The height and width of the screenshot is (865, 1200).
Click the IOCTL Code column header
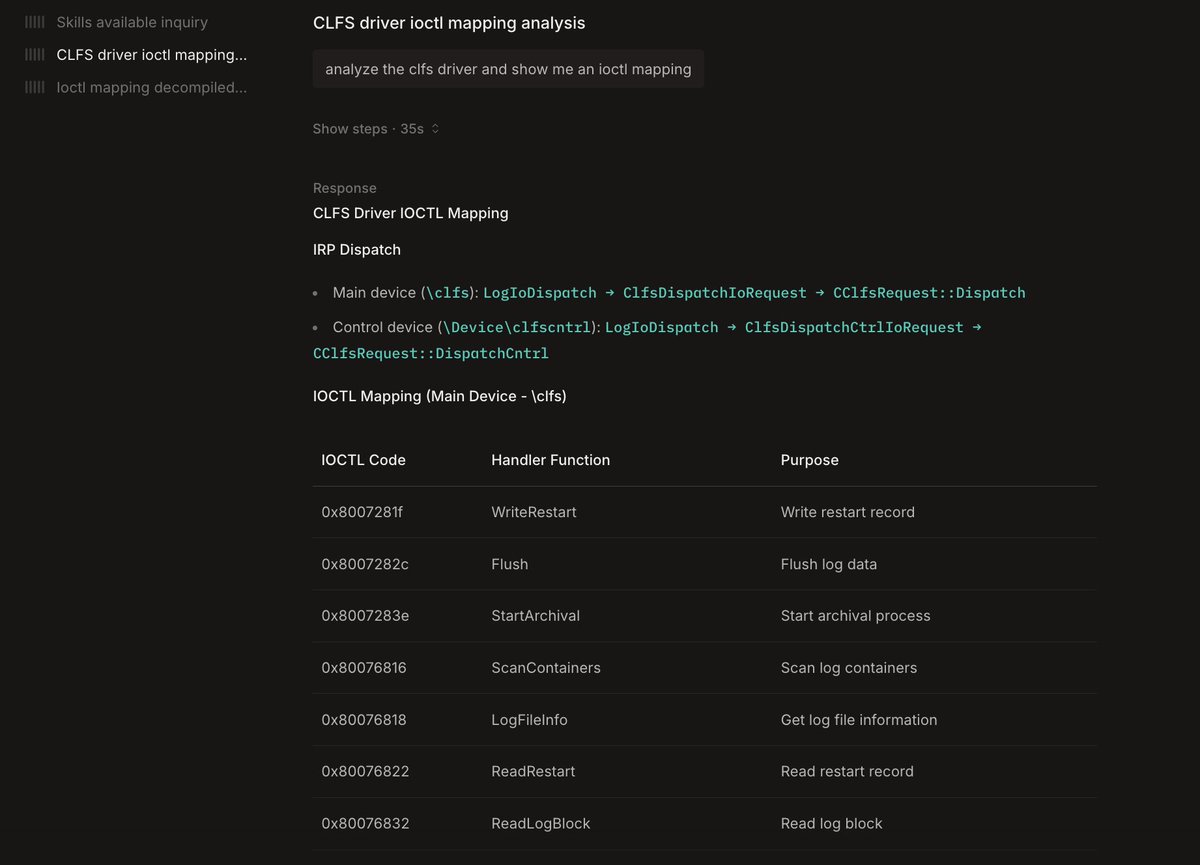point(364,460)
